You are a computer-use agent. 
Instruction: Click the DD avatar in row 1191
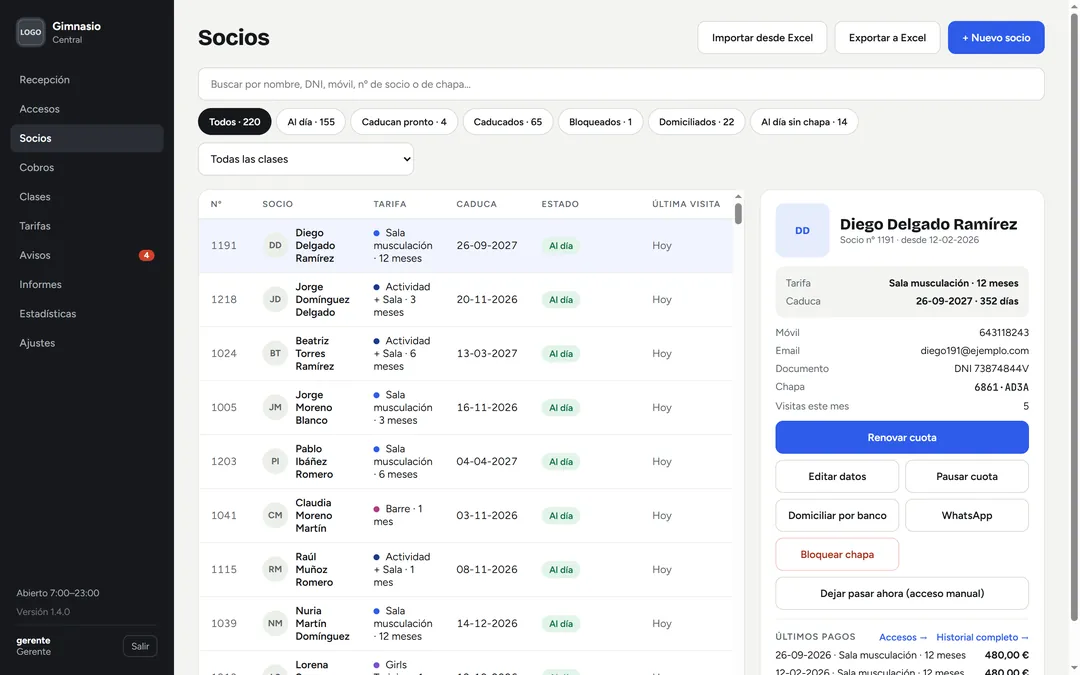tap(275, 245)
